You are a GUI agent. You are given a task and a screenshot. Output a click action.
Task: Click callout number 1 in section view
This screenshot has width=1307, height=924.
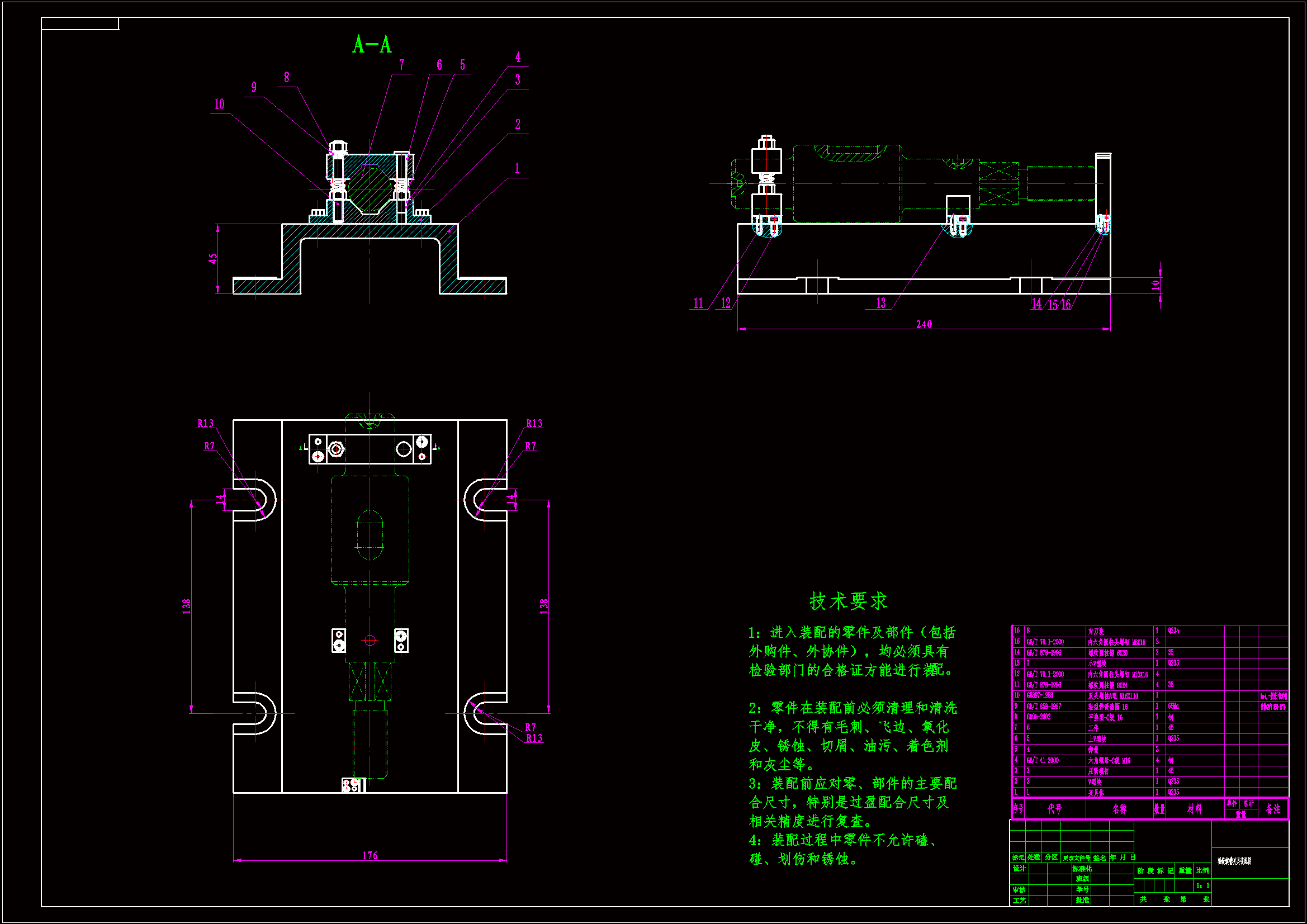click(x=517, y=168)
